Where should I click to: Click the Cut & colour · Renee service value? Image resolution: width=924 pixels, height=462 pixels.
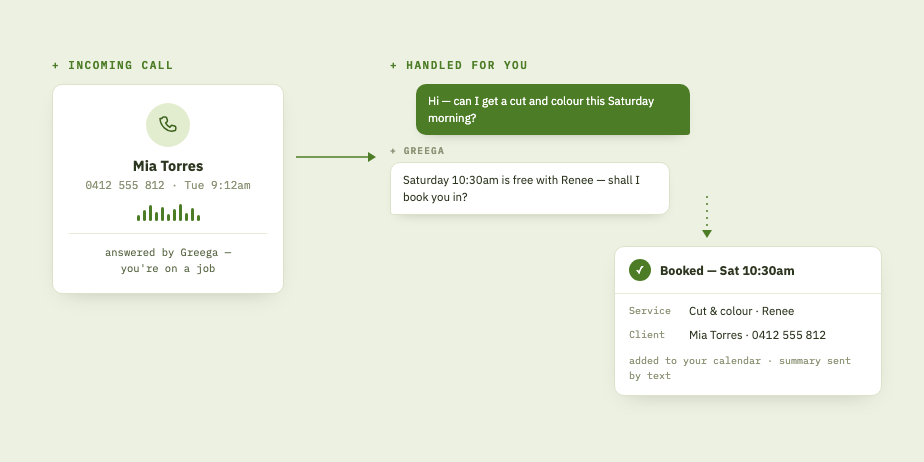click(741, 311)
